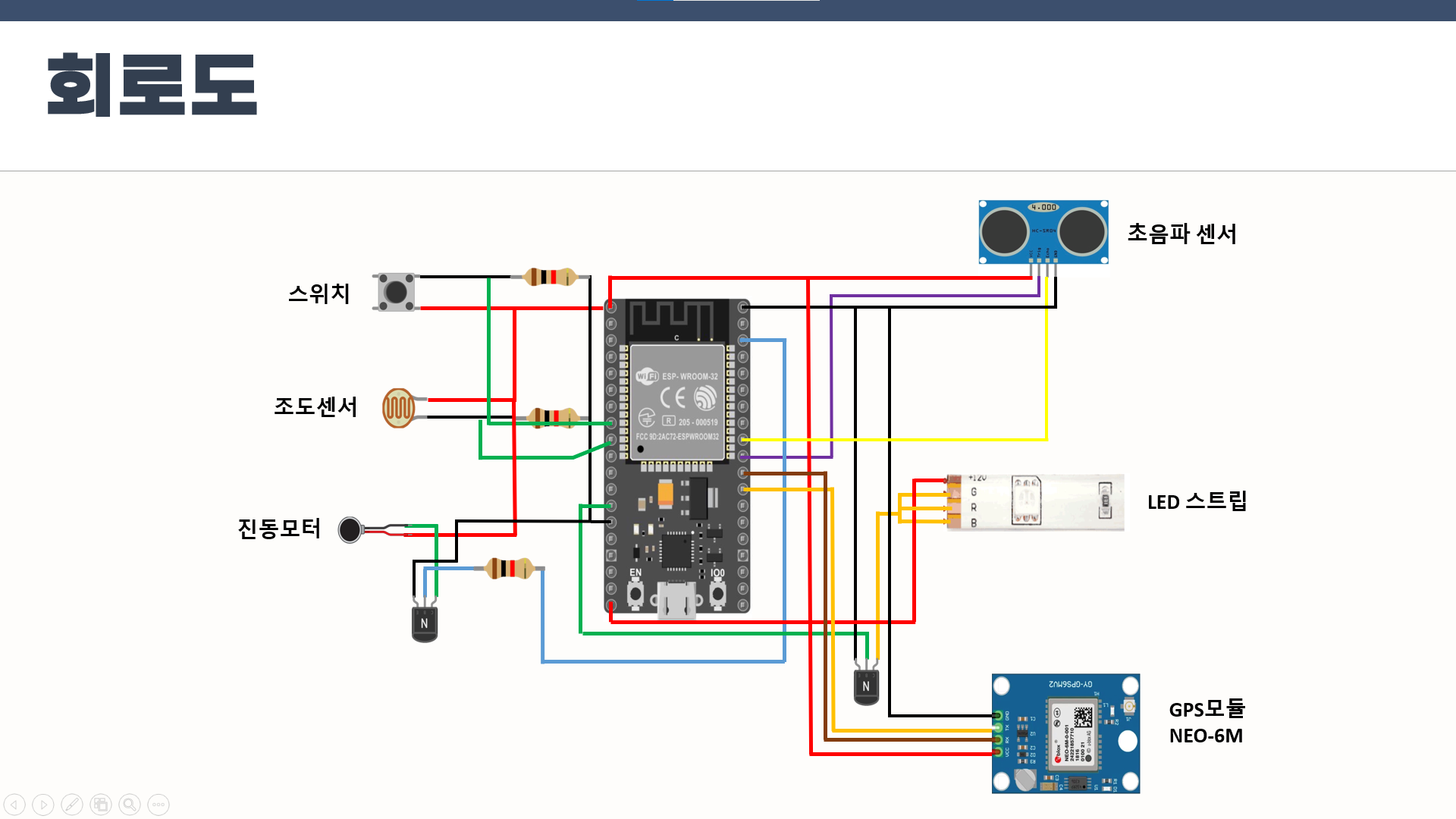Screen dimensions: 1456x819
Task: Open the slide thumbnail grid view
Action: pos(99,805)
